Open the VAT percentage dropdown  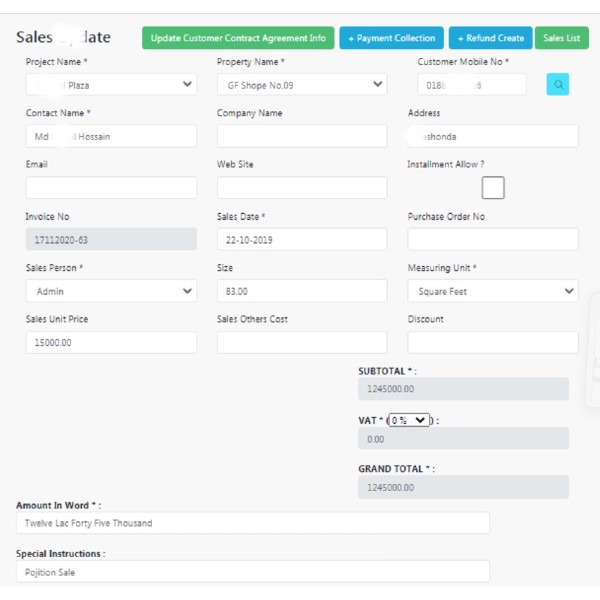point(408,421)
